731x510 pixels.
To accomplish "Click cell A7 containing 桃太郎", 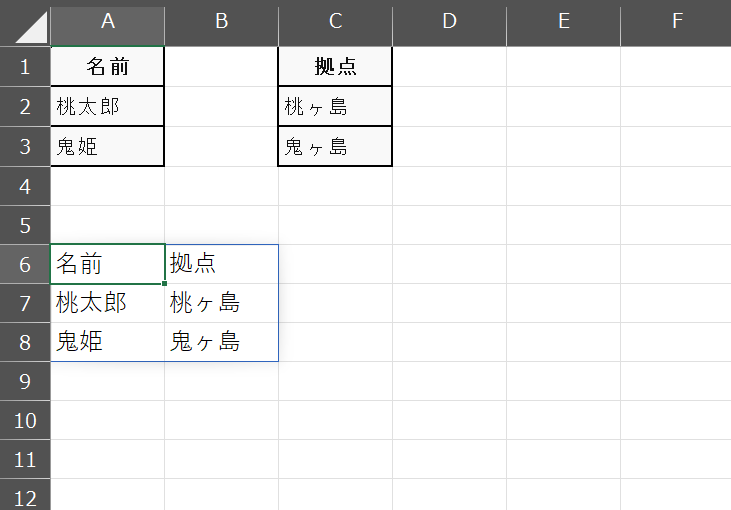I will (x=108, y=303).
